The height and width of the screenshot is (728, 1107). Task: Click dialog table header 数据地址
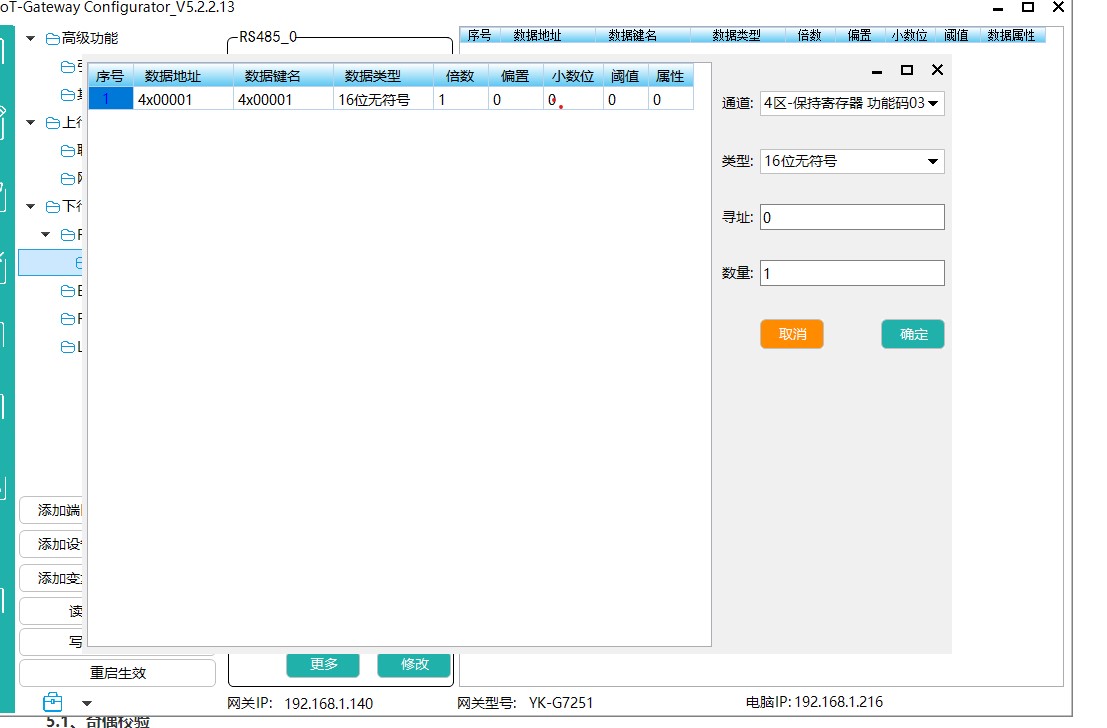183,76
